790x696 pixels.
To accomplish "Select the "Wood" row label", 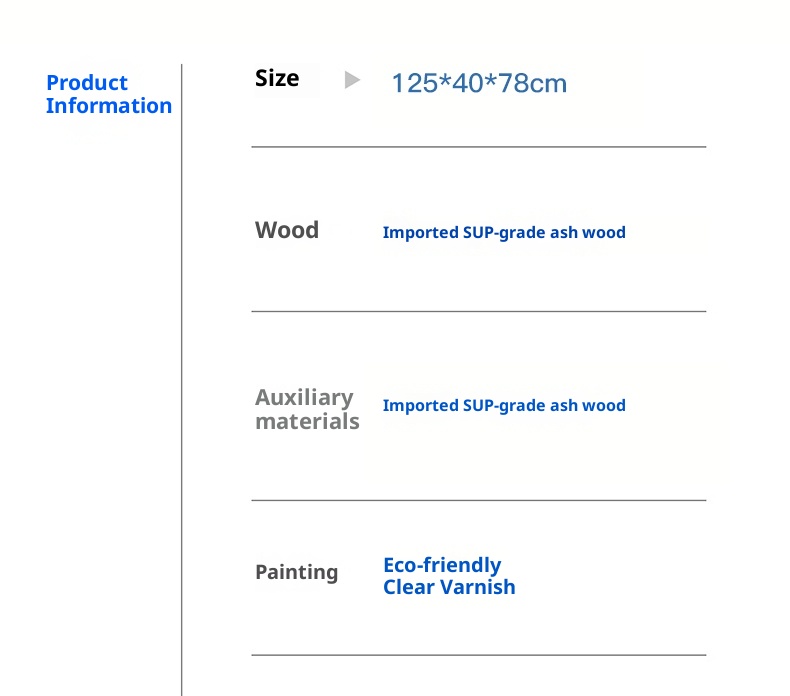I will (x=287, y=230).
